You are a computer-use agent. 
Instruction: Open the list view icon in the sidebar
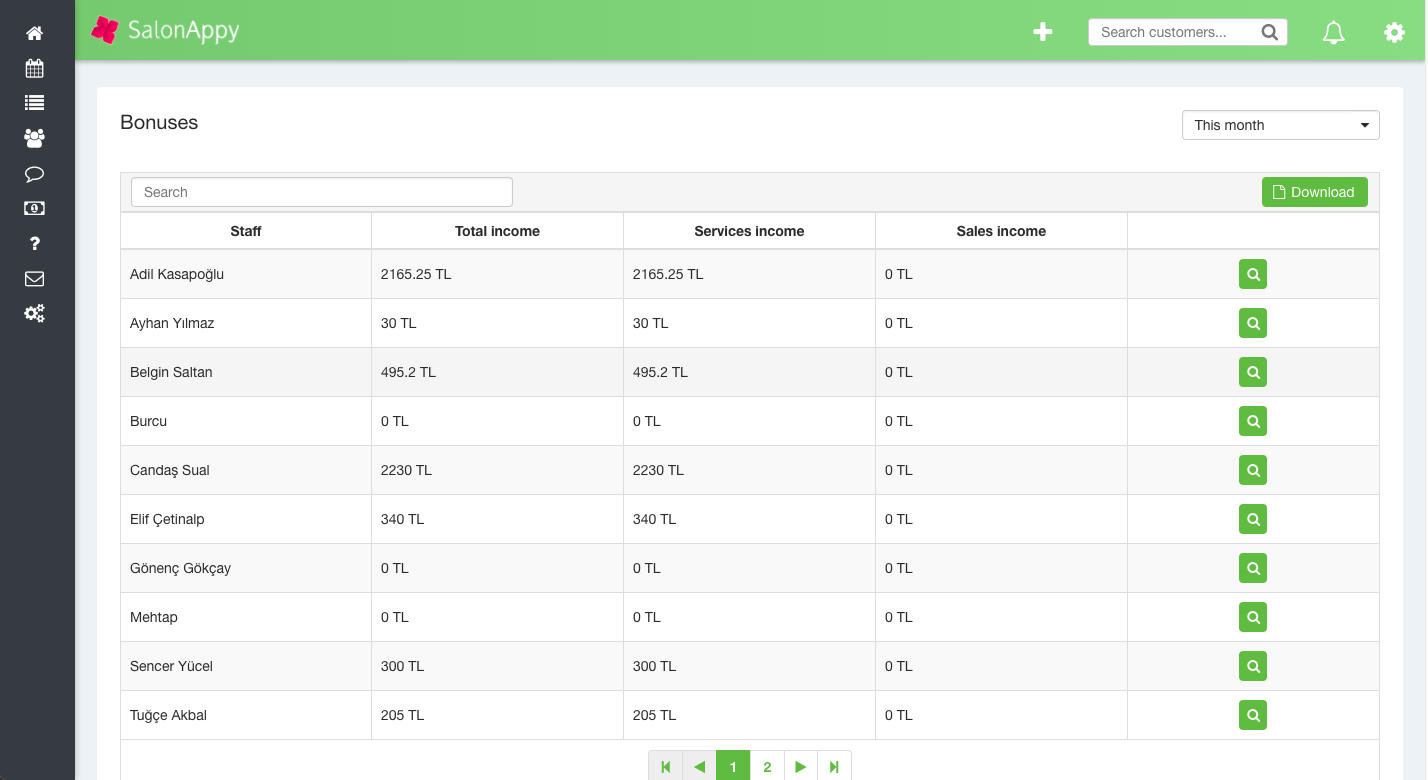click(x=34, y=103)
